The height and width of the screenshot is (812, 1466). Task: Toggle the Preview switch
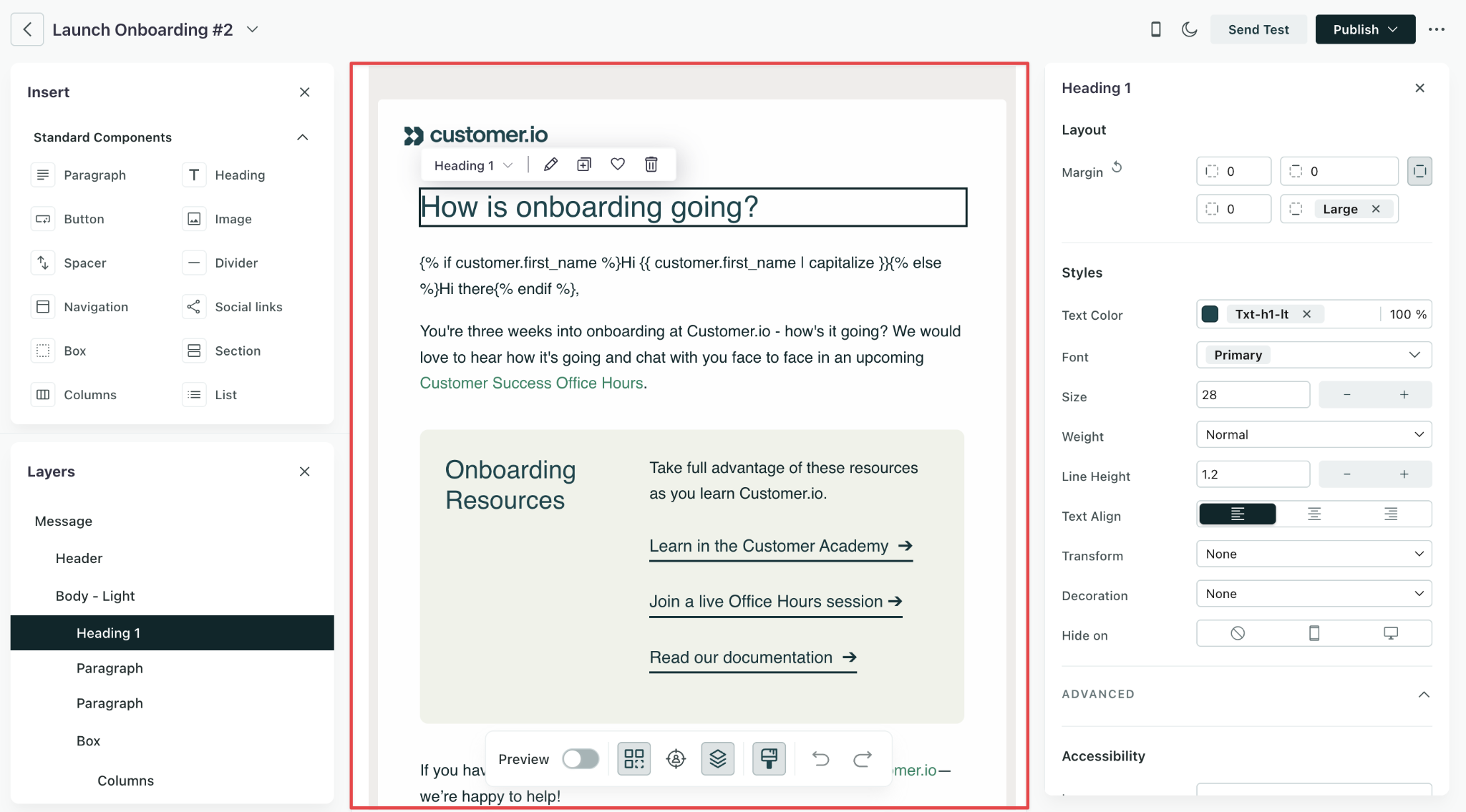581,759
